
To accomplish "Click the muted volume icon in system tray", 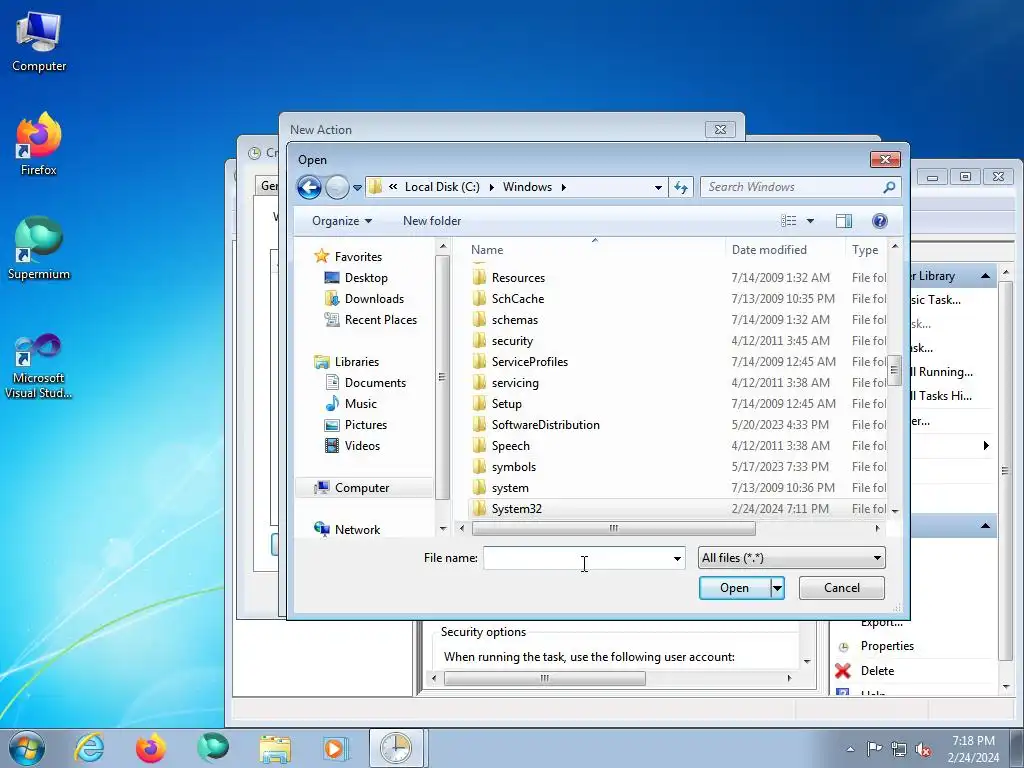I will (923, 750).
